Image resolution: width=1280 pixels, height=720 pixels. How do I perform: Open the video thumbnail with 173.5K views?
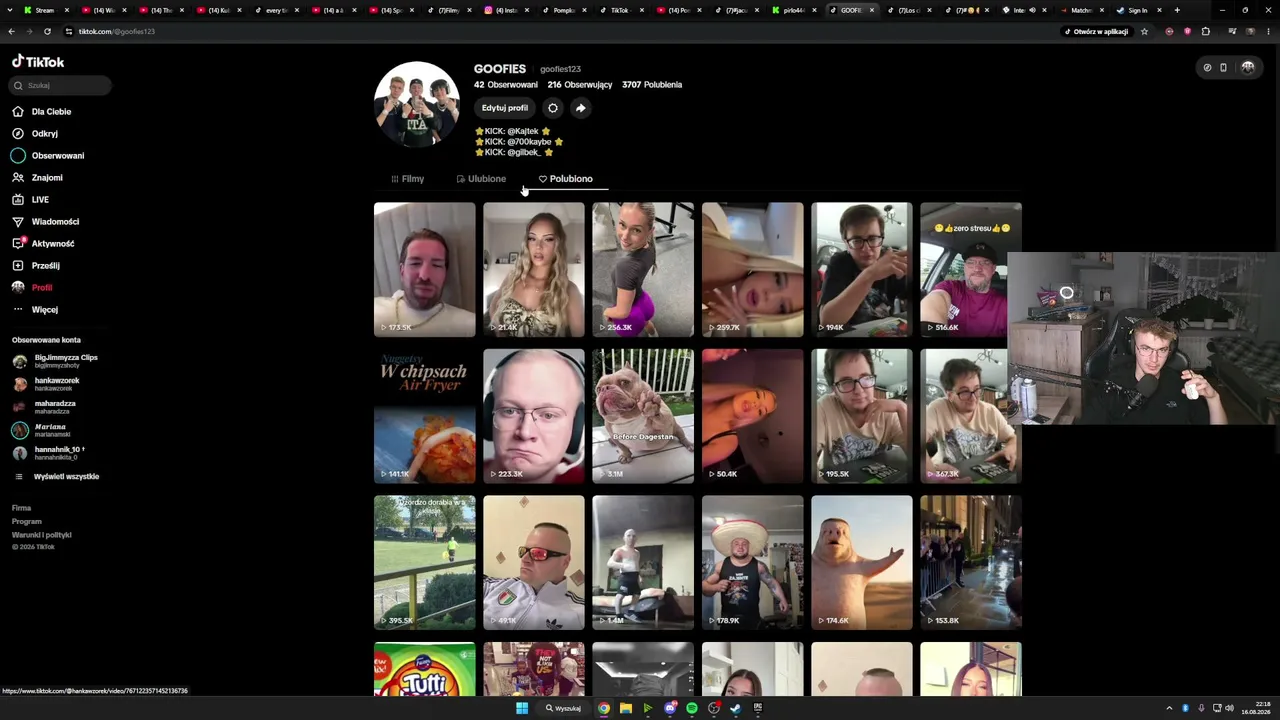[x=425, y=269]
